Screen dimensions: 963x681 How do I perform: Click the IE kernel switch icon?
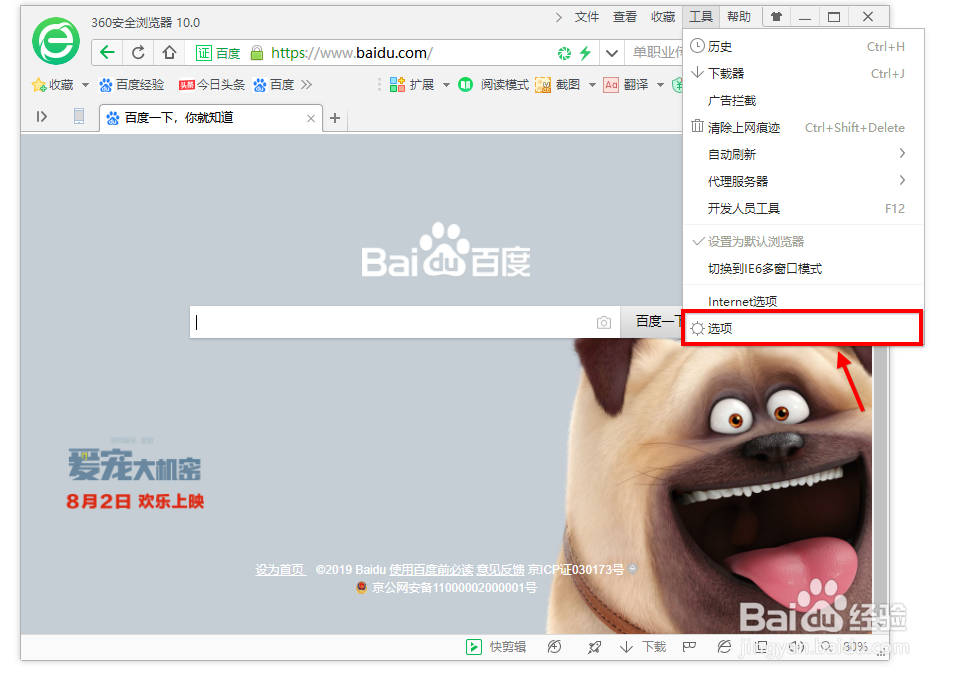725,647
